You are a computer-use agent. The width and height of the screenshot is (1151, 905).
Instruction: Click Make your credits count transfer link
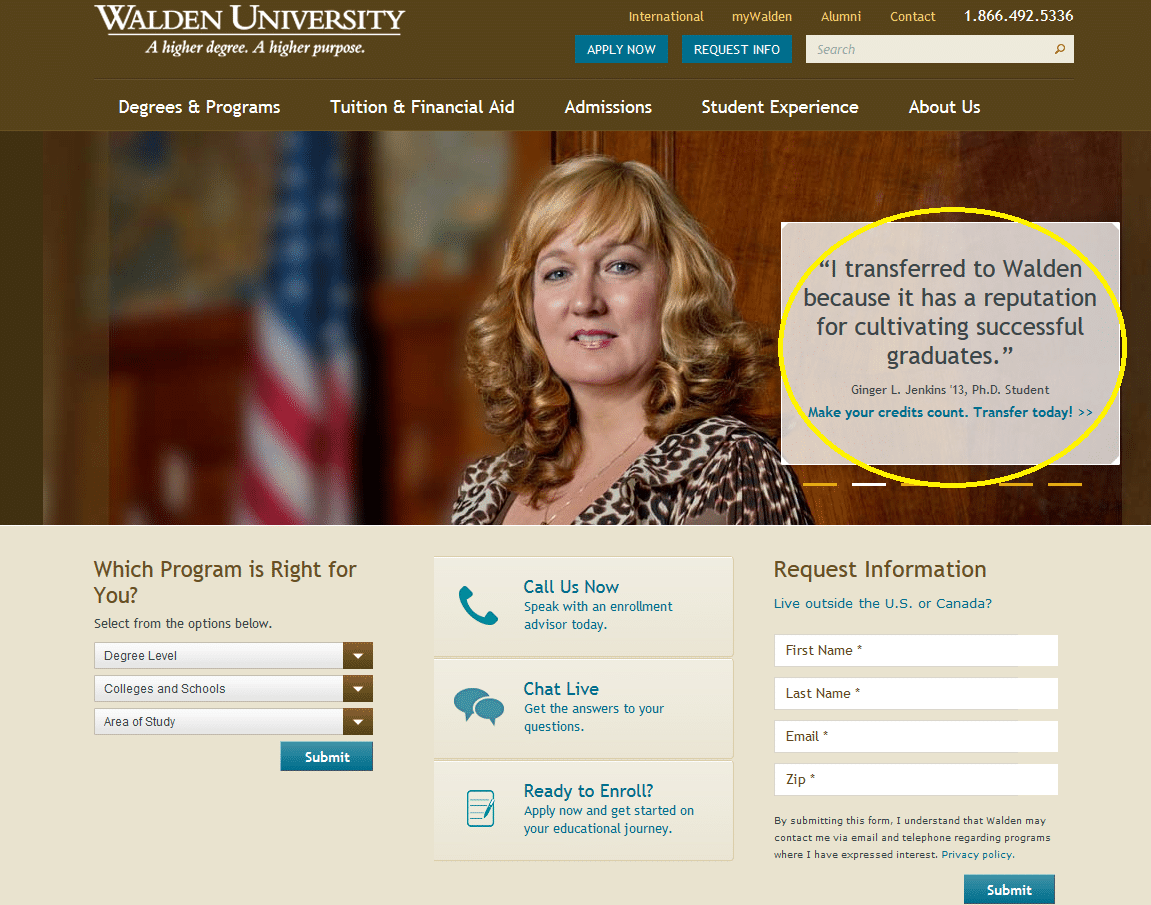point(950,412)
